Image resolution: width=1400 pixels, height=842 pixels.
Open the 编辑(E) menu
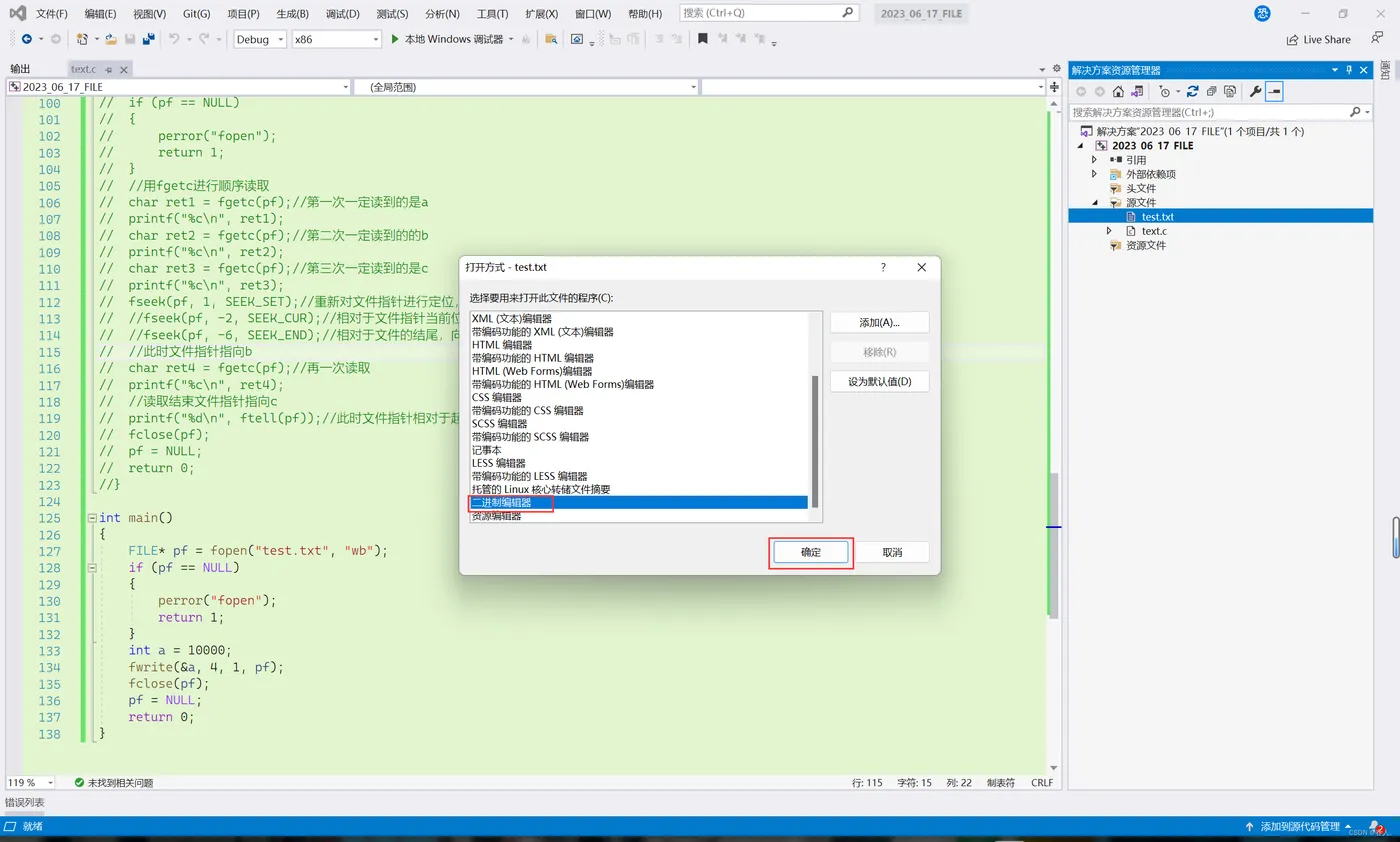[100, 14]
